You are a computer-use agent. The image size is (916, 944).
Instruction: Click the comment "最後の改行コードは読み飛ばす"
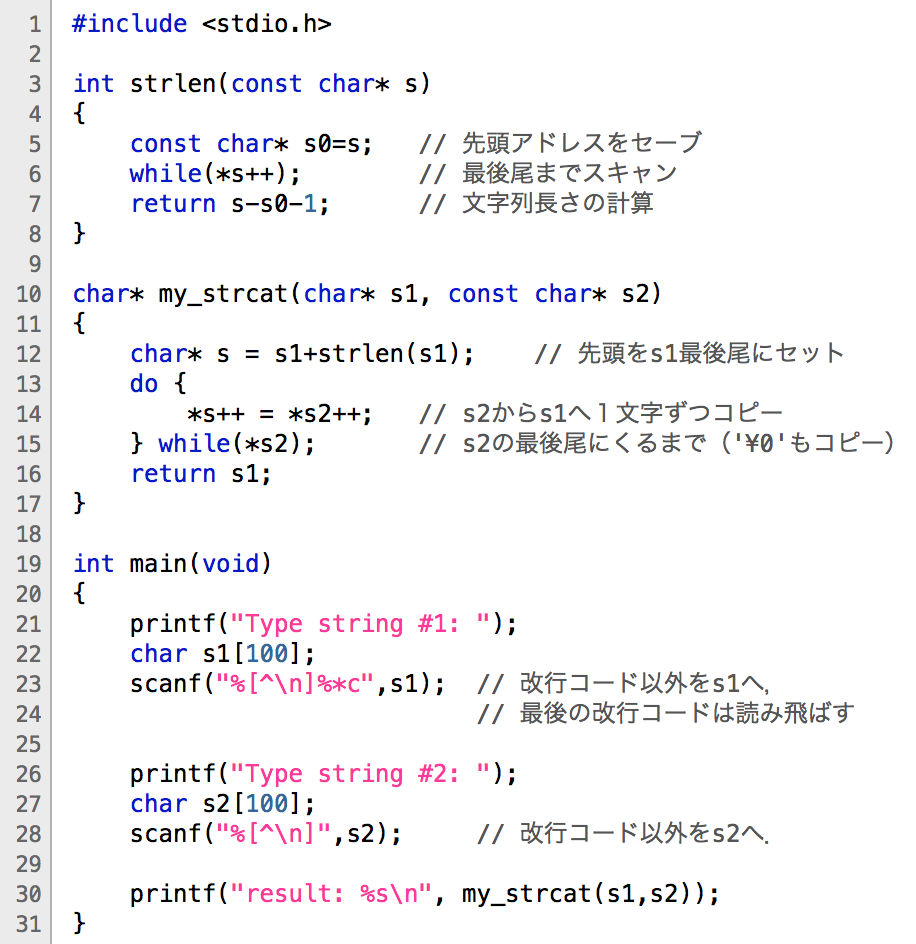(687, 714)
